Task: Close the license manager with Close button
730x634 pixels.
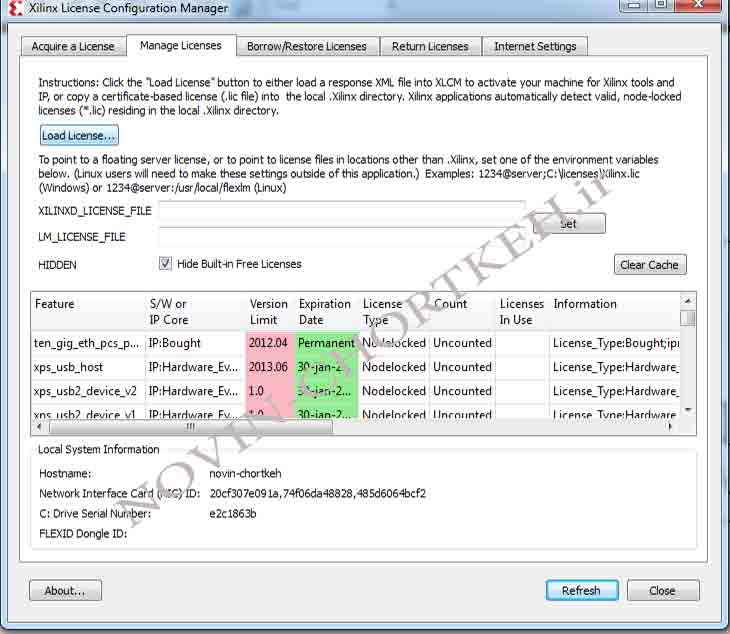Action: 662,591
